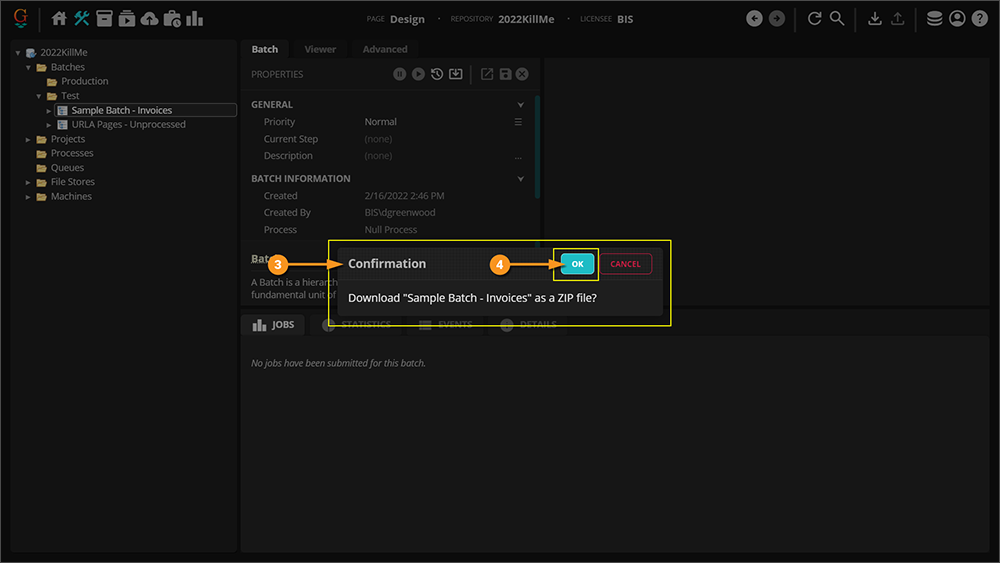The height and width of the screenshot is (563, 1000).
Task: Select the Test folder
Action: coord(70,96)
